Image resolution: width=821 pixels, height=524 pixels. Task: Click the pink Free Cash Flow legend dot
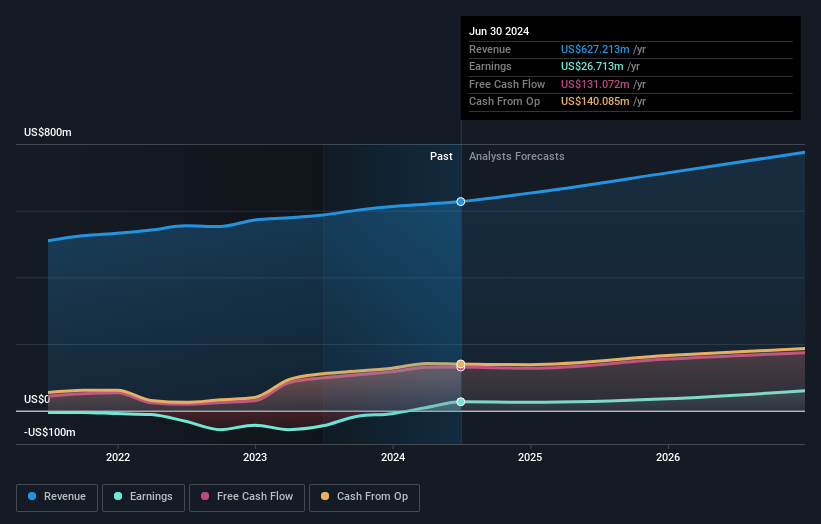205,496
